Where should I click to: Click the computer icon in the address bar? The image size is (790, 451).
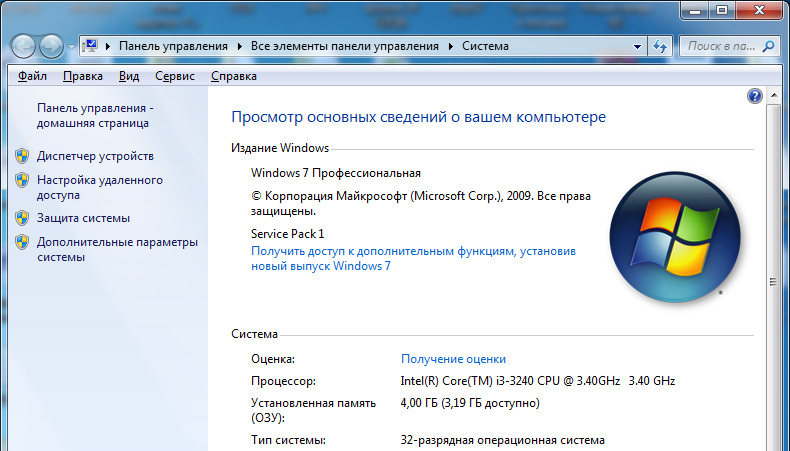pyautogui.click(x=91, y=46)
